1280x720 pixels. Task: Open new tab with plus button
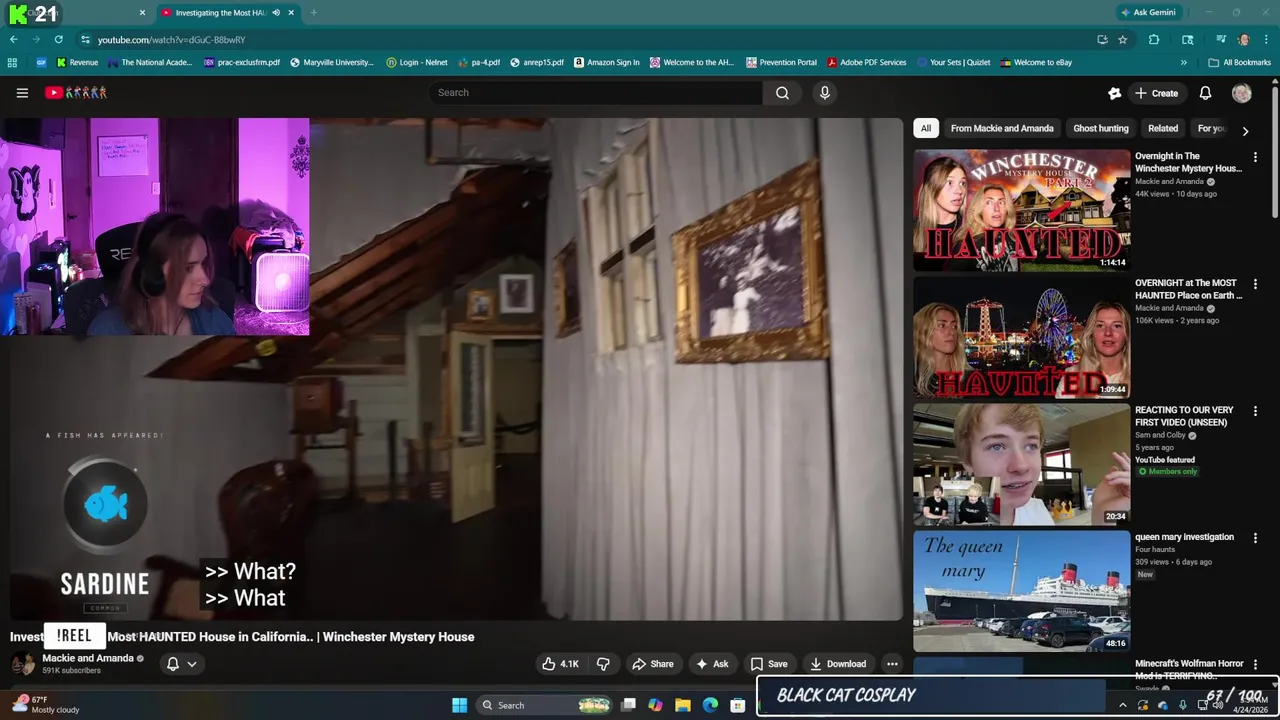point(313,13)
